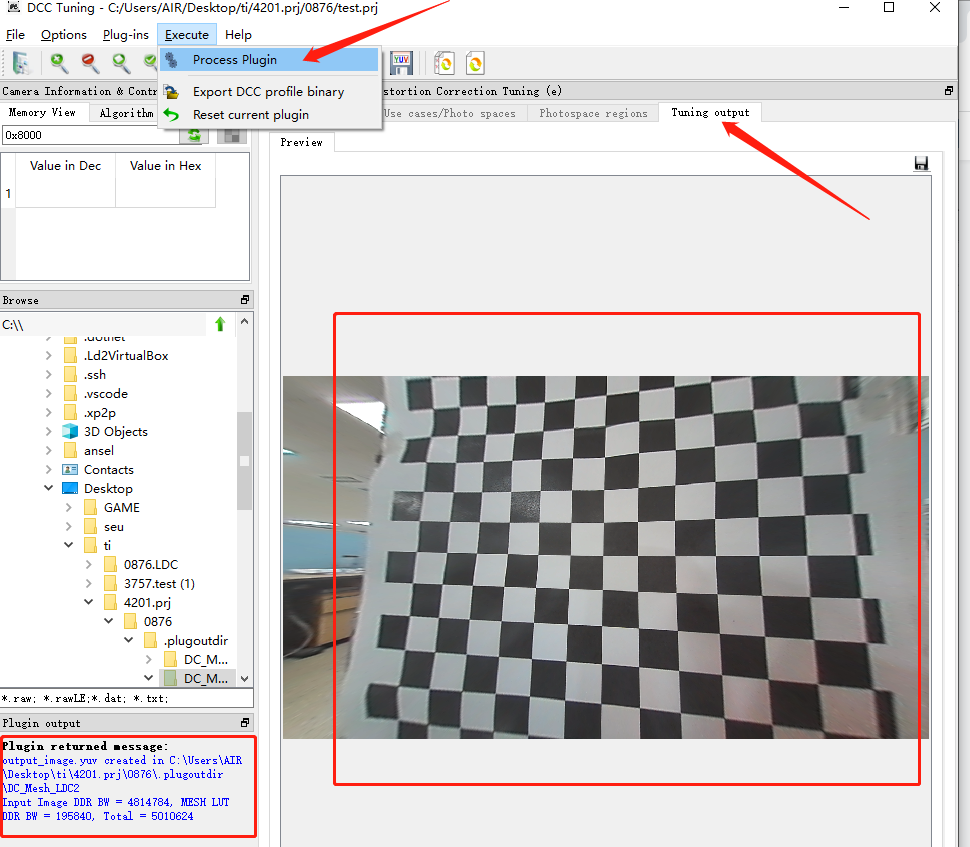Click the 0876.LDC folder icon
The width and height of the screenshot is (970, 847).
[x=110, y=564]
